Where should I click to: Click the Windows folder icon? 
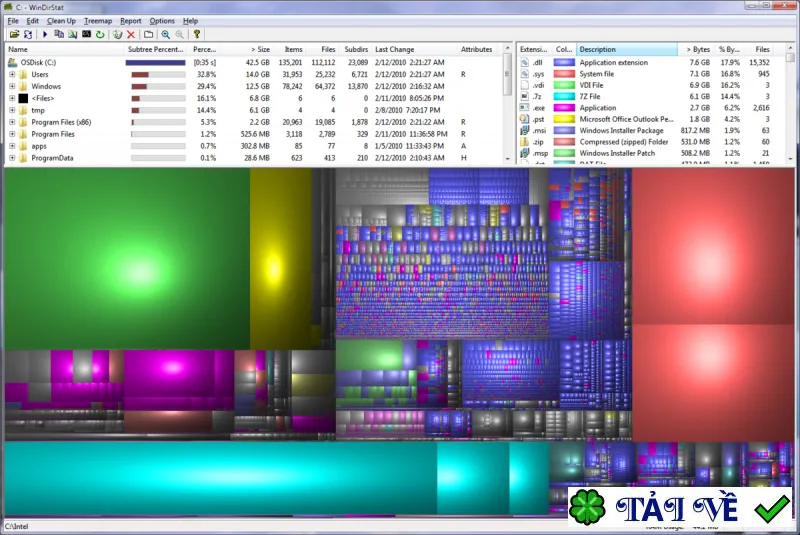23,86
